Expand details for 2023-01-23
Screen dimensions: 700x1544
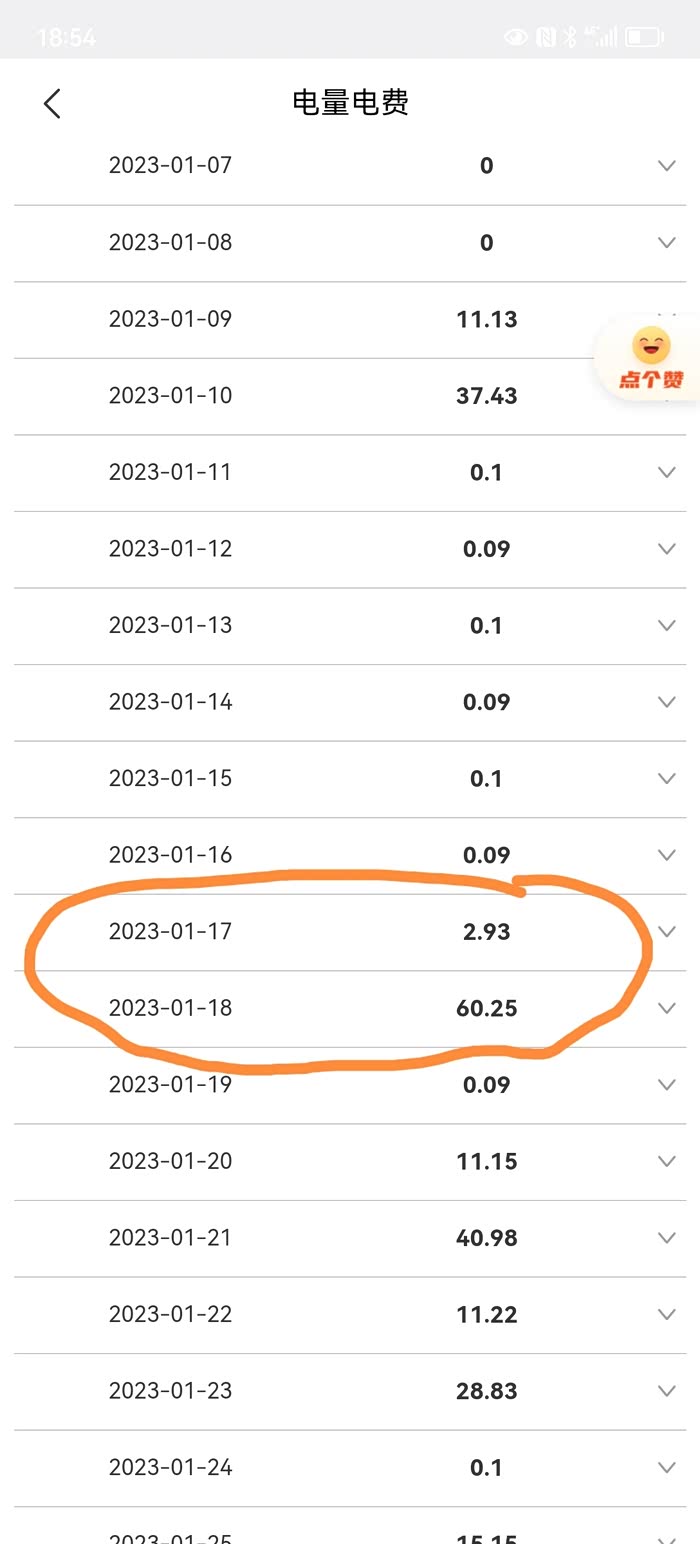[x=667, y=1391]
